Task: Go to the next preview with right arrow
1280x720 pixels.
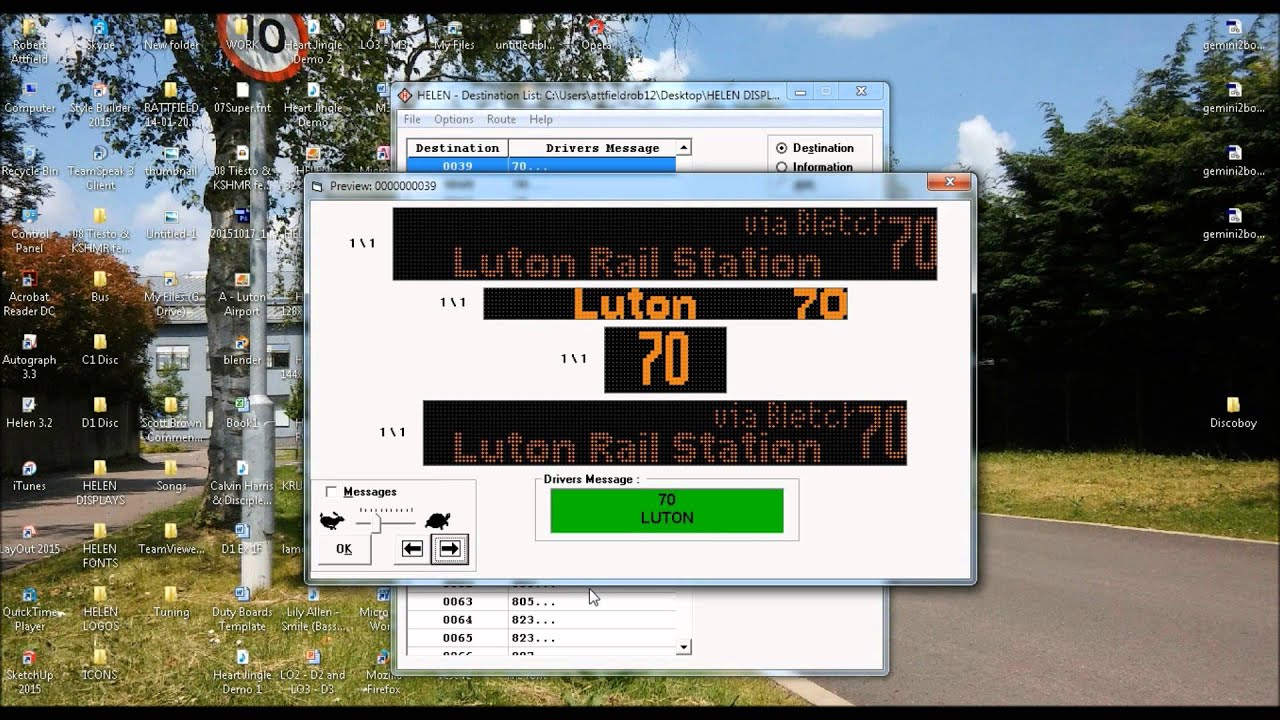Action: click(x=449, y=548)
